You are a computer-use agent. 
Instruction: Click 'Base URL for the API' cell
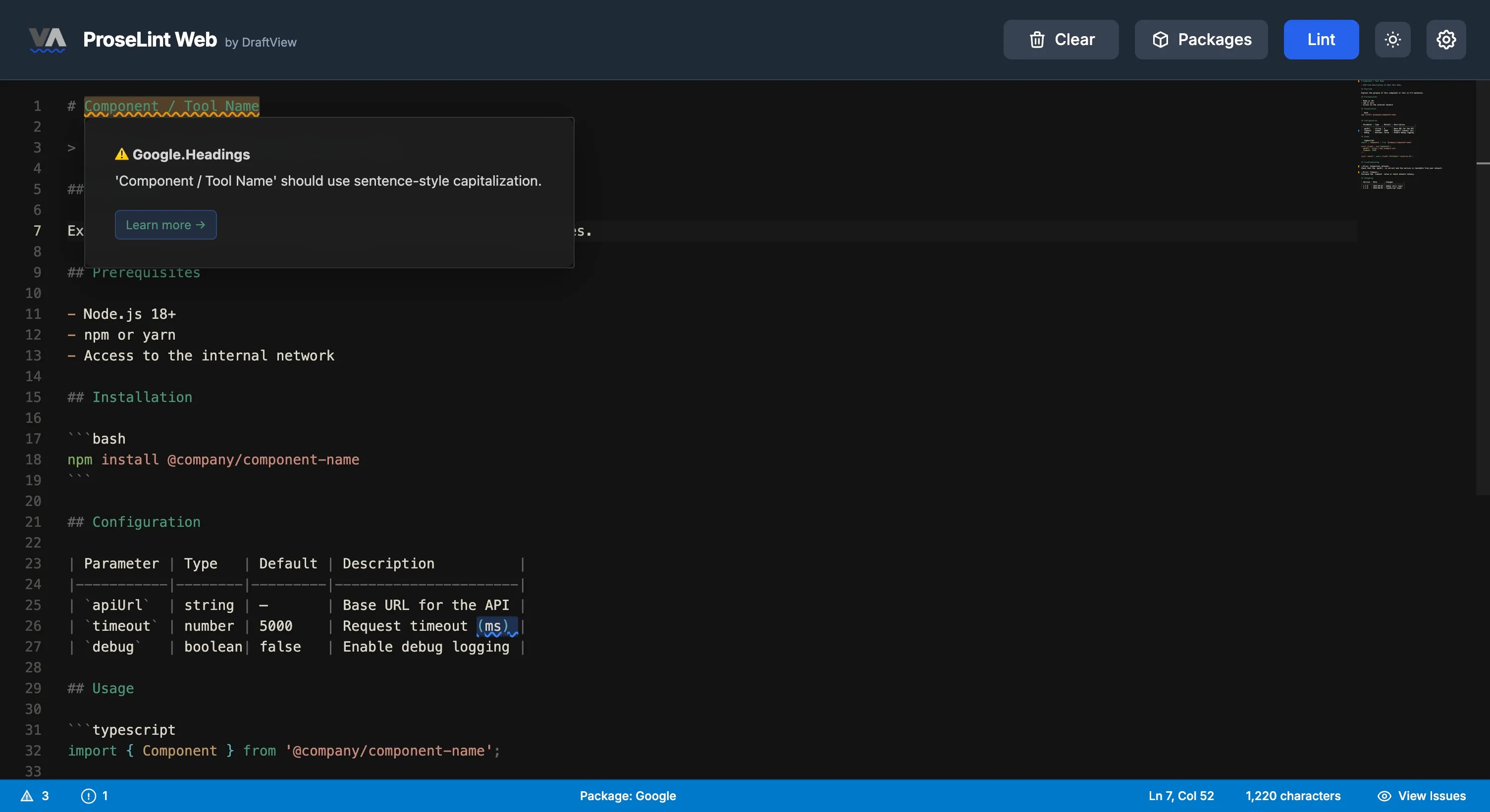(426, 606)
